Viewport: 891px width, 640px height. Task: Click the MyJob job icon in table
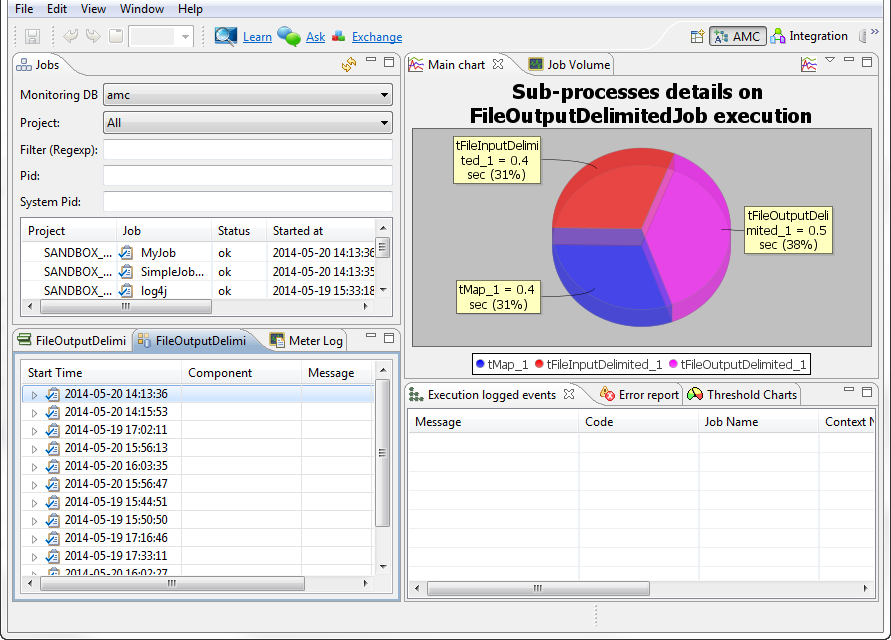click(x=126, y=254)
